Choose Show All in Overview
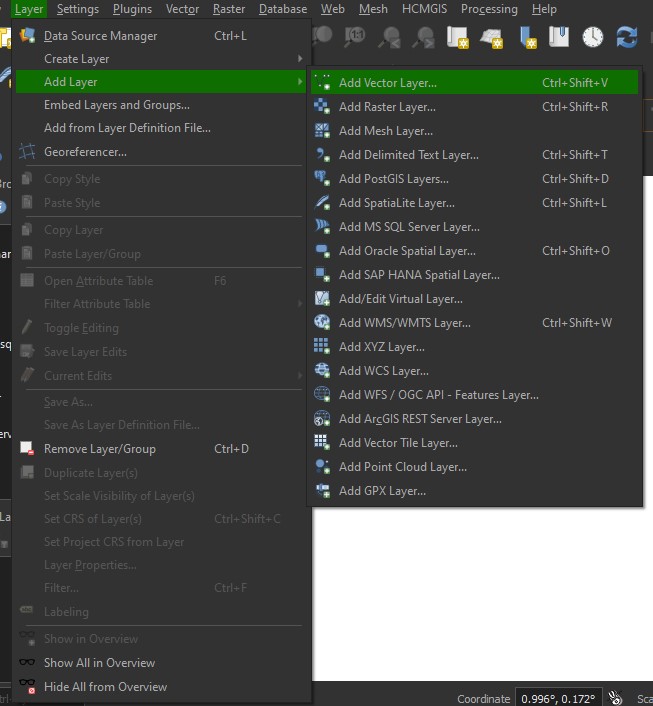The image size is (653, 706). pyautogui.click(x=161, y=663)
